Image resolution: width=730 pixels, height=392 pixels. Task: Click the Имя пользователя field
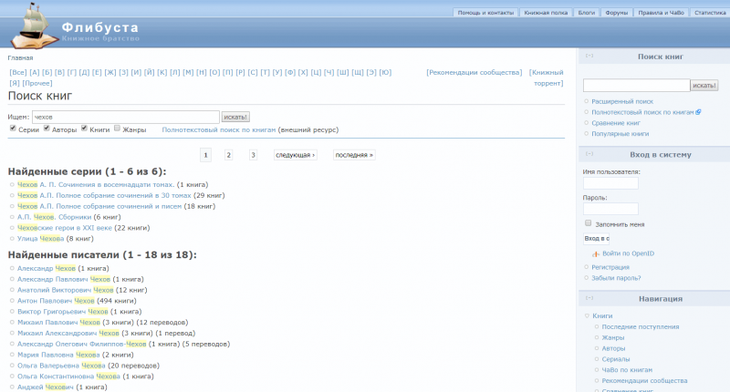[610, 183]
